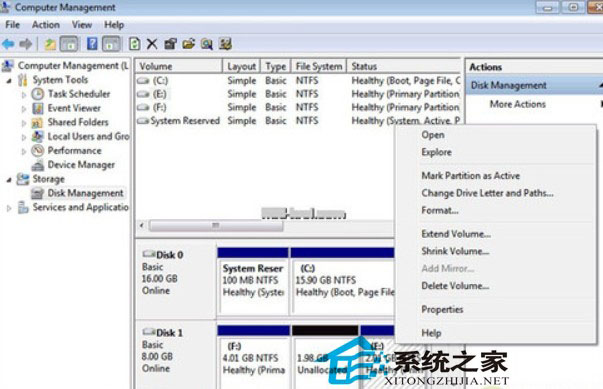Expand Local Users and Groups node
This screenshot has width=603, height=389.
click(24, 137)
